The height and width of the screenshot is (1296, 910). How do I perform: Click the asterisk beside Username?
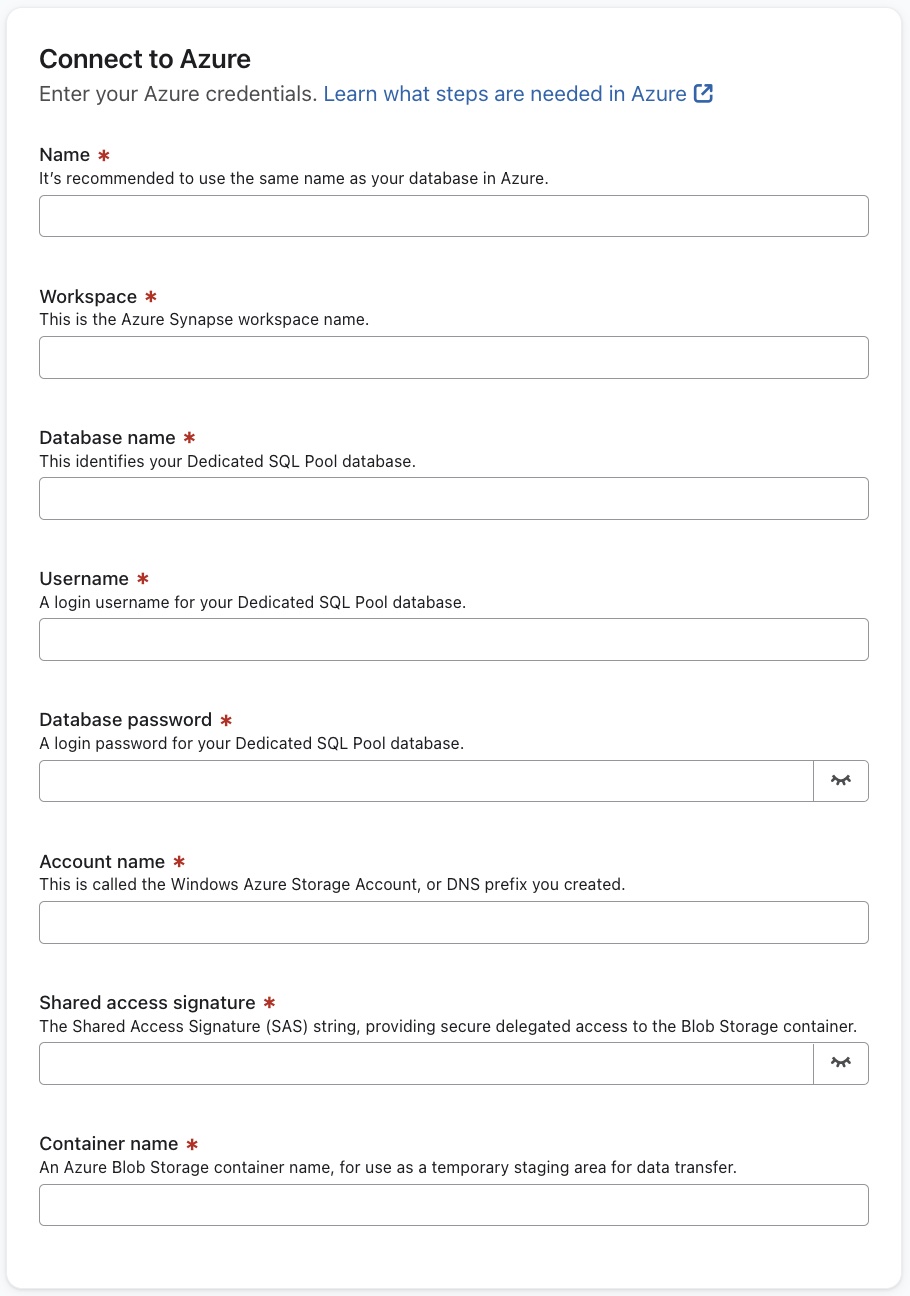coord(141,577)
